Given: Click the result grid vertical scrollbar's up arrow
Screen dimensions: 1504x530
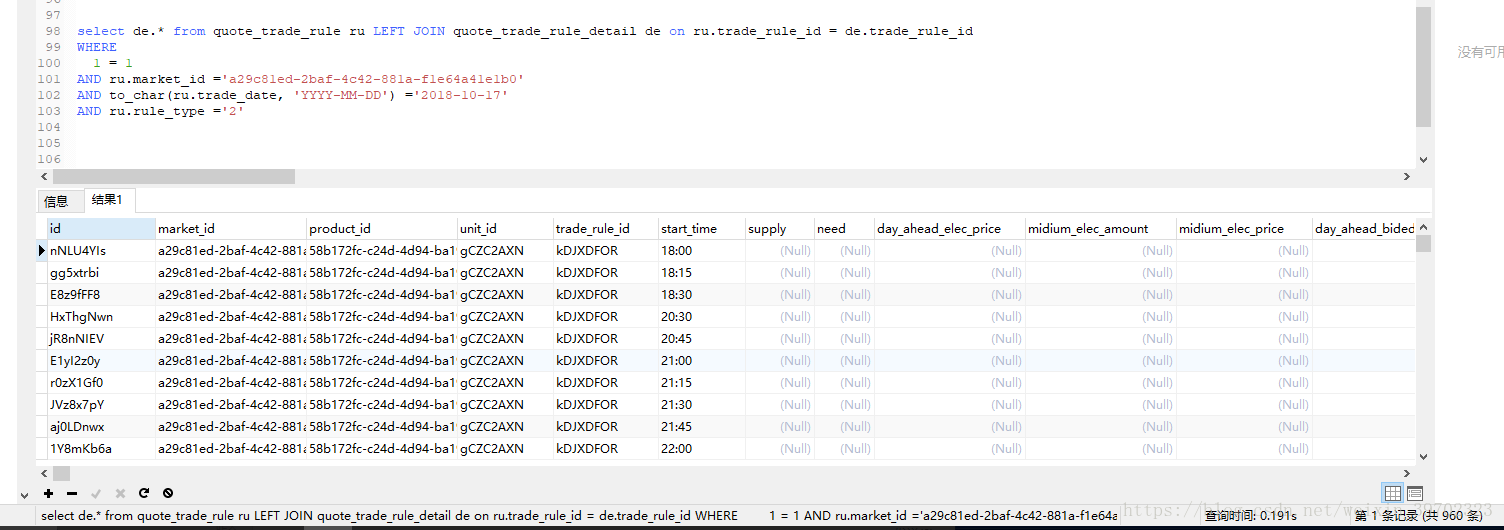Looking at the screenshot, I should click(1423, 226).
